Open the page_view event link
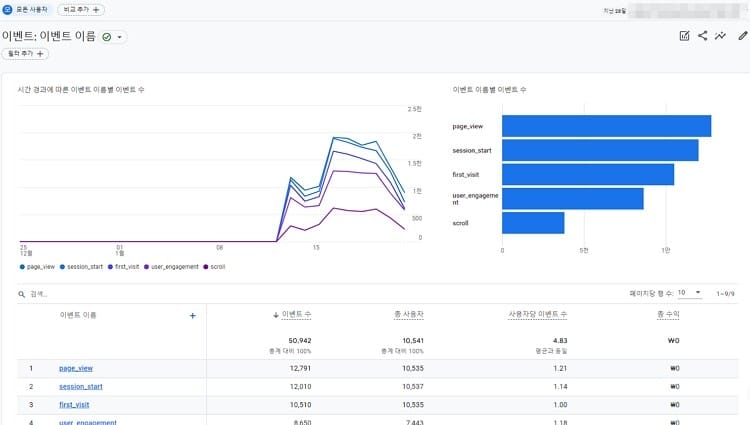The image size is (750, 425). [76, 368]
